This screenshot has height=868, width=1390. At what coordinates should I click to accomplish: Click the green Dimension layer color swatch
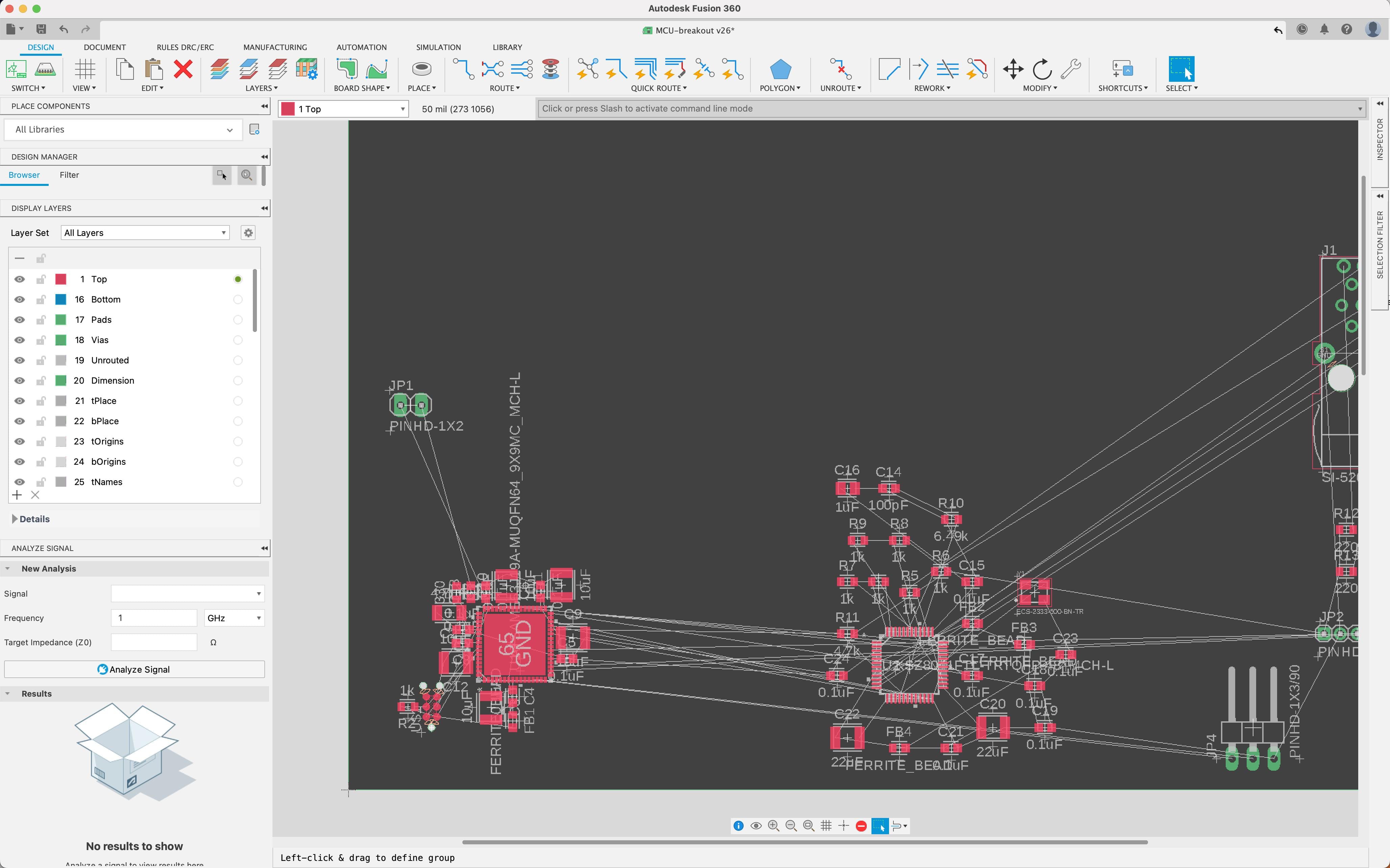coord(61,380)
